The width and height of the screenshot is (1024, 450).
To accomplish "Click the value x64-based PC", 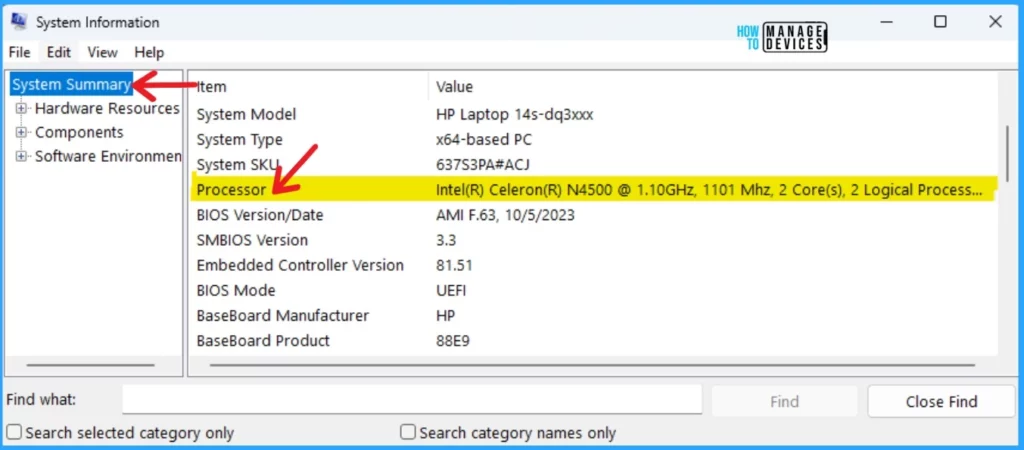I will point(483,140).
